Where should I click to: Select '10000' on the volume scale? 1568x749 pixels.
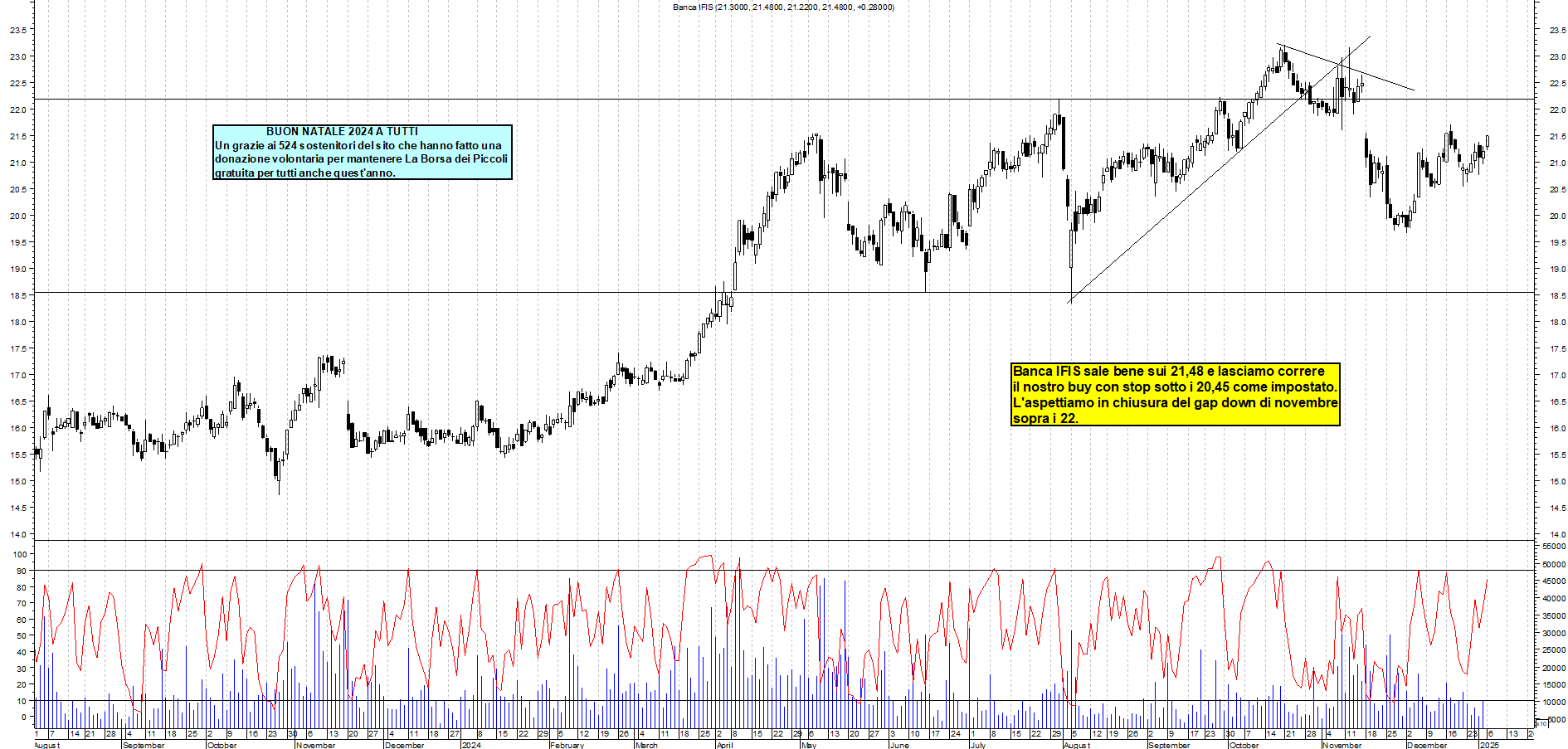point(1555,702)
